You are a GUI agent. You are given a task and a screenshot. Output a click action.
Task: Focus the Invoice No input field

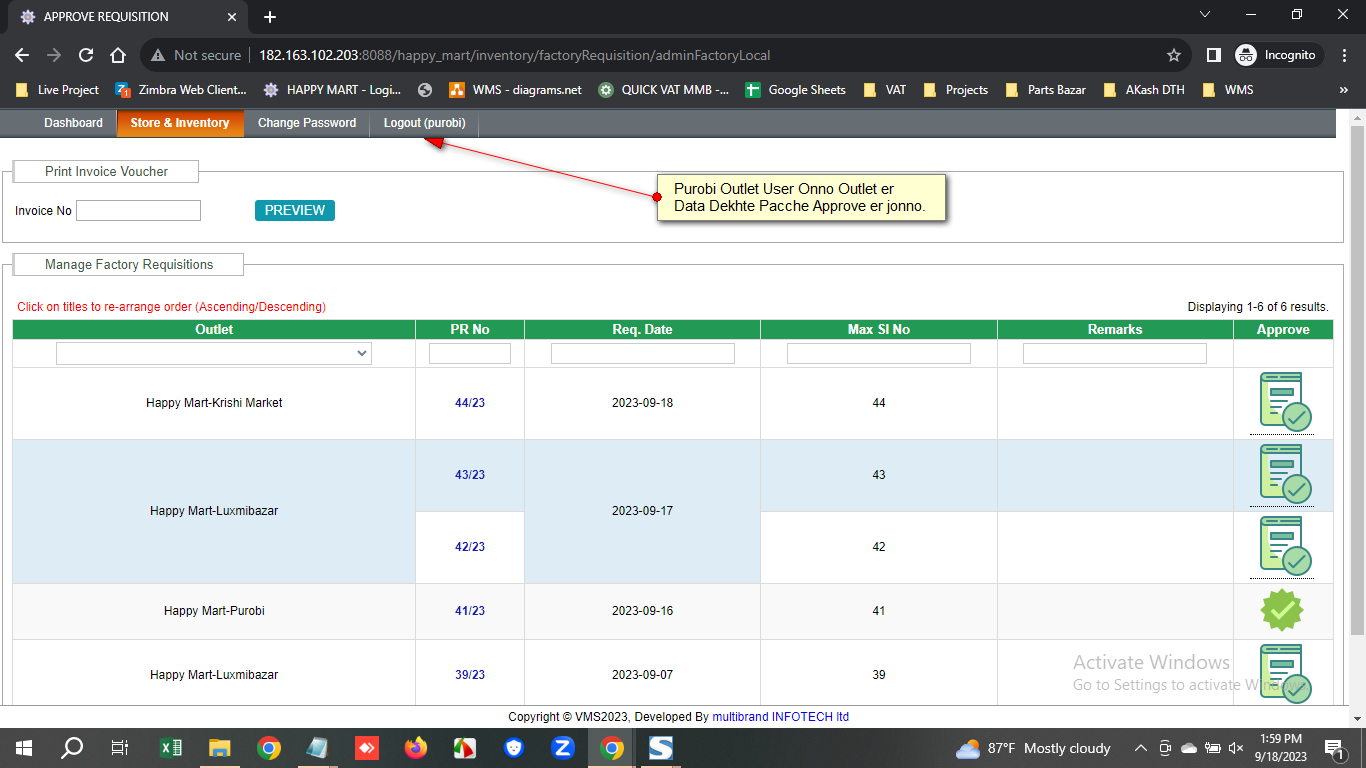[x=138, y=210]
